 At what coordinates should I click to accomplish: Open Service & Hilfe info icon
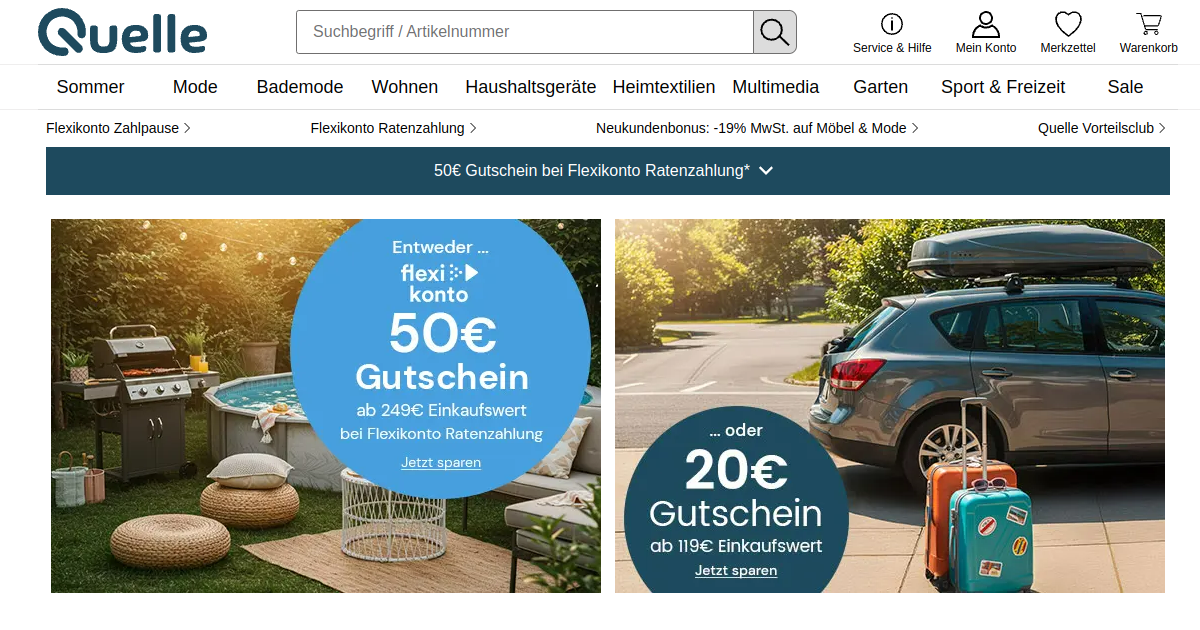[x=892, y=24]
